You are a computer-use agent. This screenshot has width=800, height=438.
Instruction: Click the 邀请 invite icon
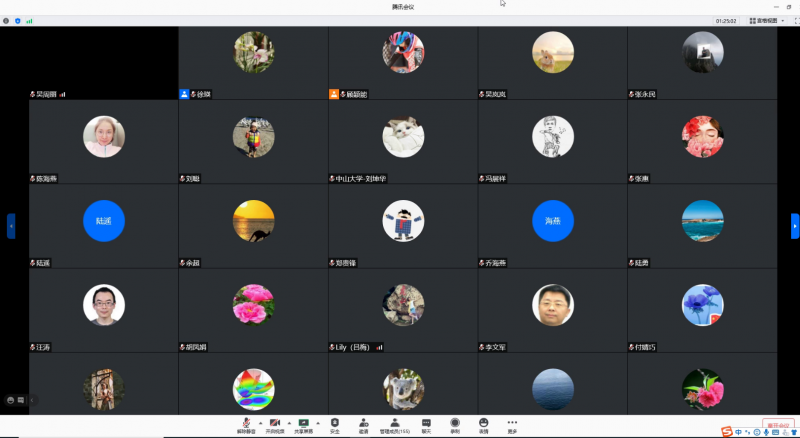(x=364, y=424)
